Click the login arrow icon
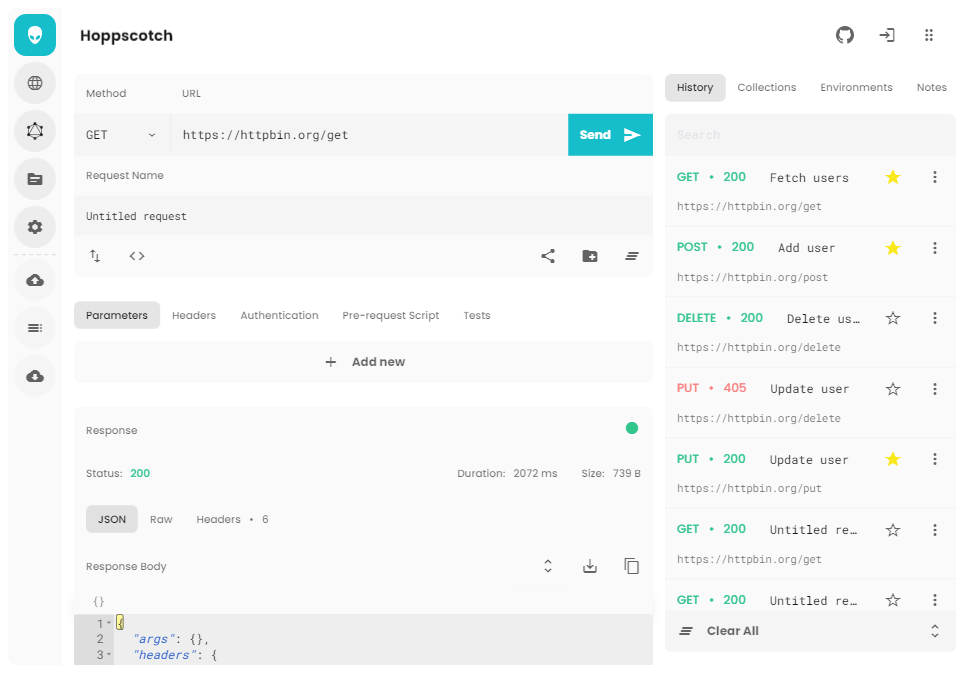This screenshot has width=976, height=673. coord(887,35)
